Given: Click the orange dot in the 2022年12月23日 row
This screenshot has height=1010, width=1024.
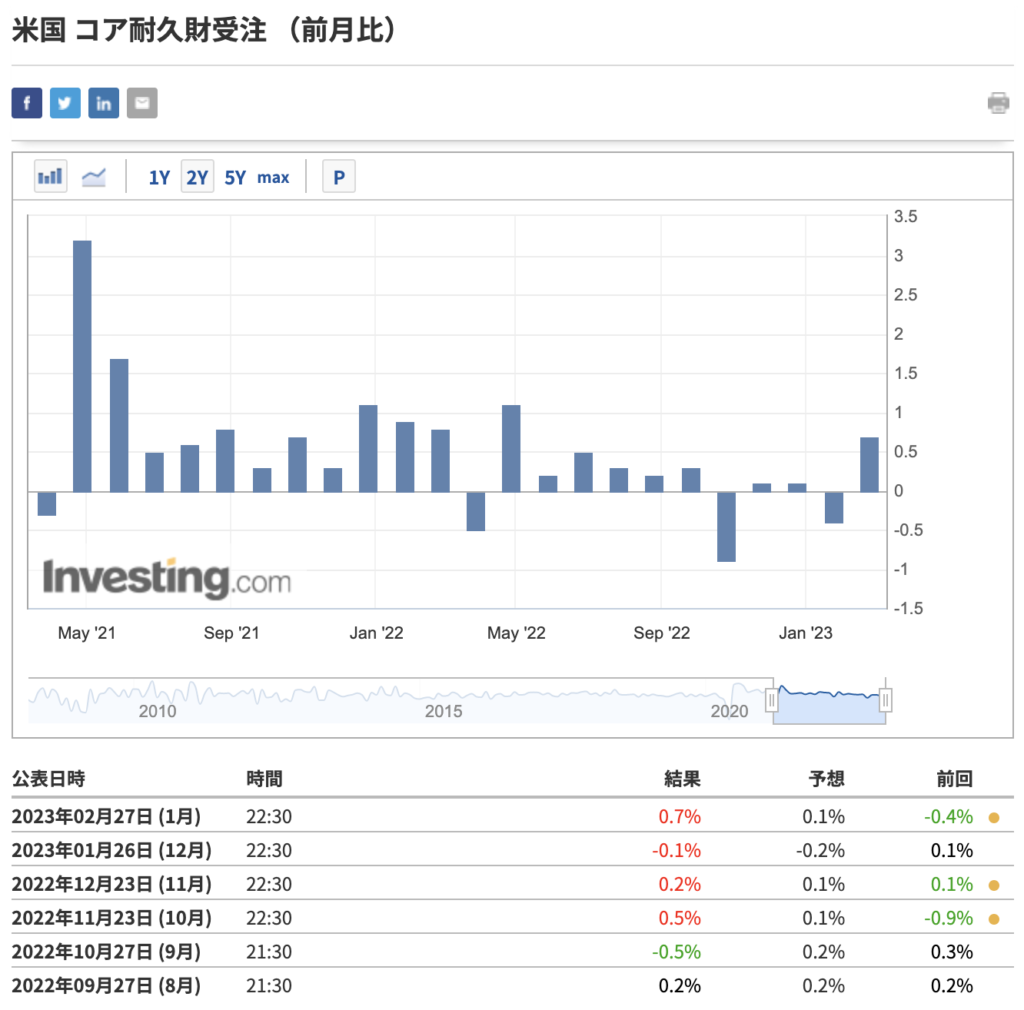Looking at the screenshot, I should (x=994, y=885).
